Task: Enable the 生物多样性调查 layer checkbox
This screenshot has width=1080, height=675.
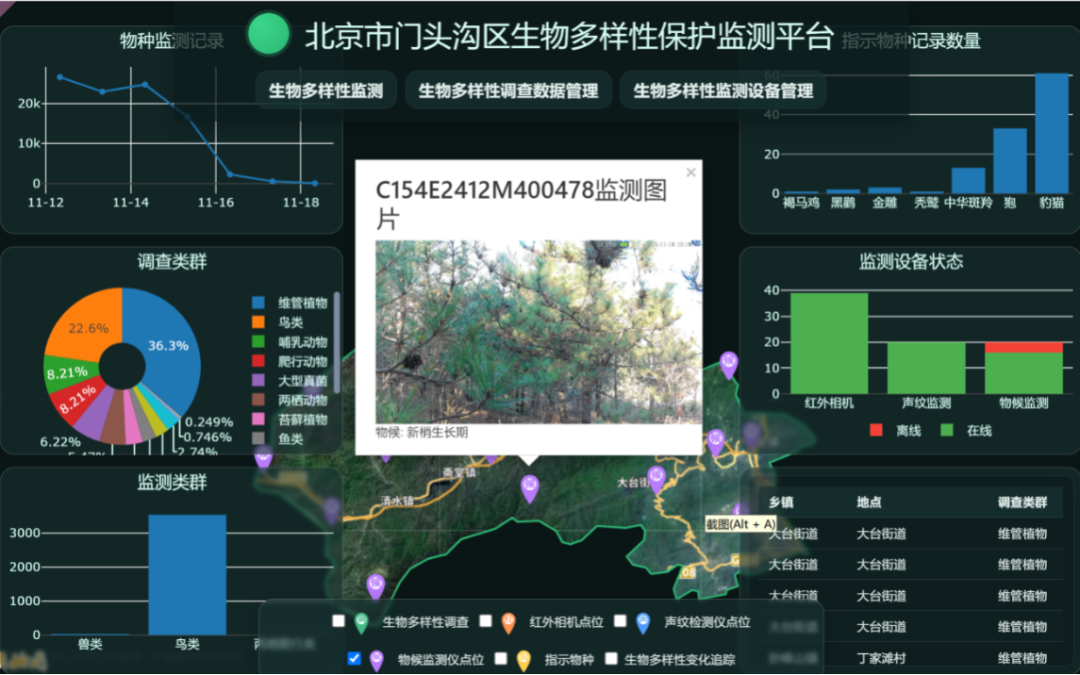Action: point(339,621)
